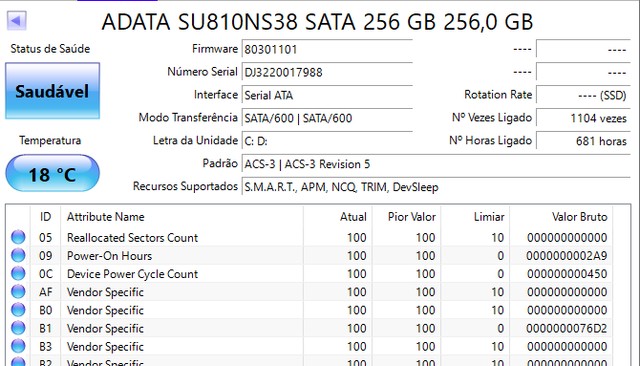This screenshot has width=640, height=366.
Task: Click status orb of attribute AF
Action: pyautogui.click(x=18, y=292)
